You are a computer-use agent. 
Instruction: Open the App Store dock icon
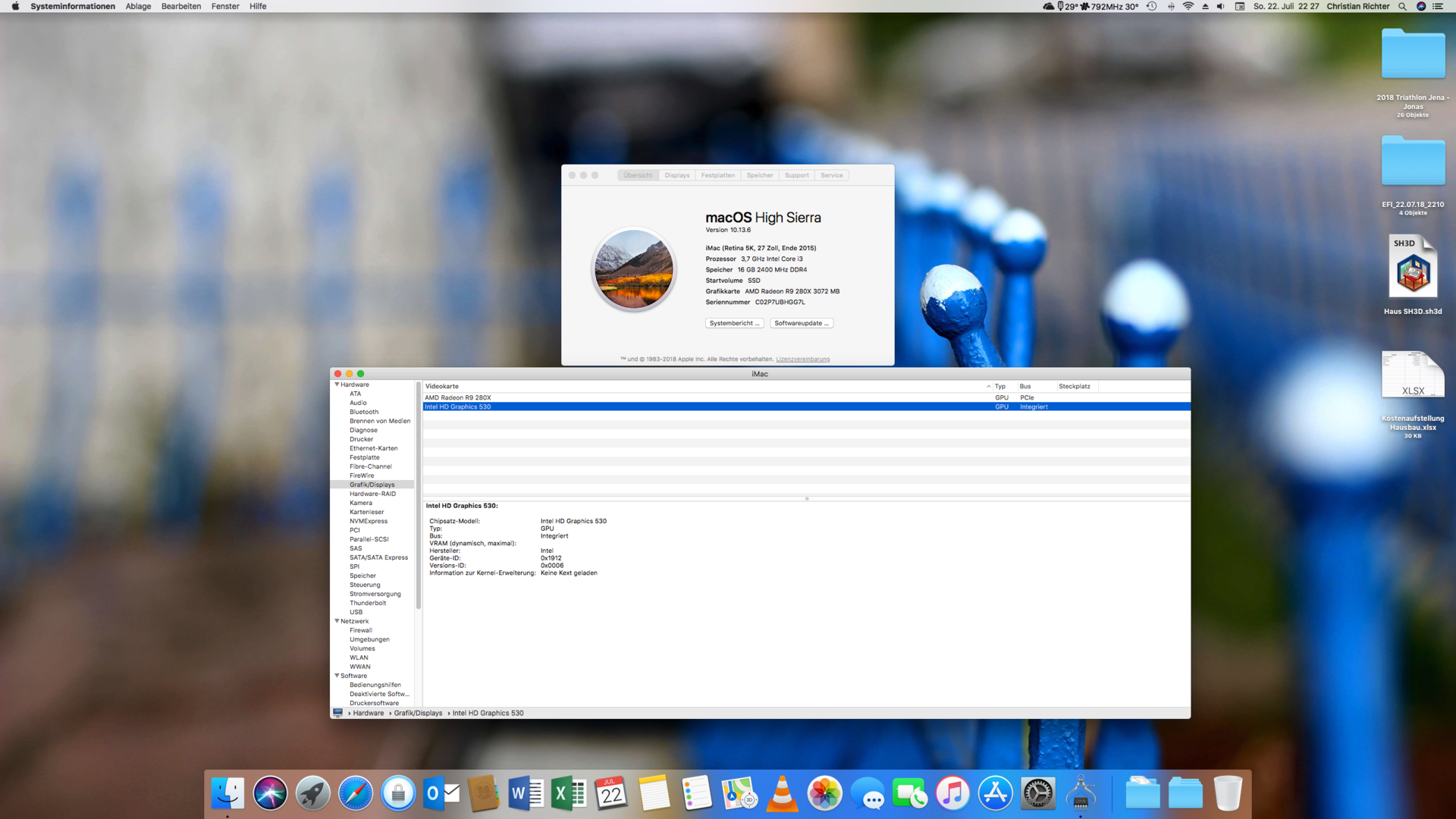pos(995,794)
